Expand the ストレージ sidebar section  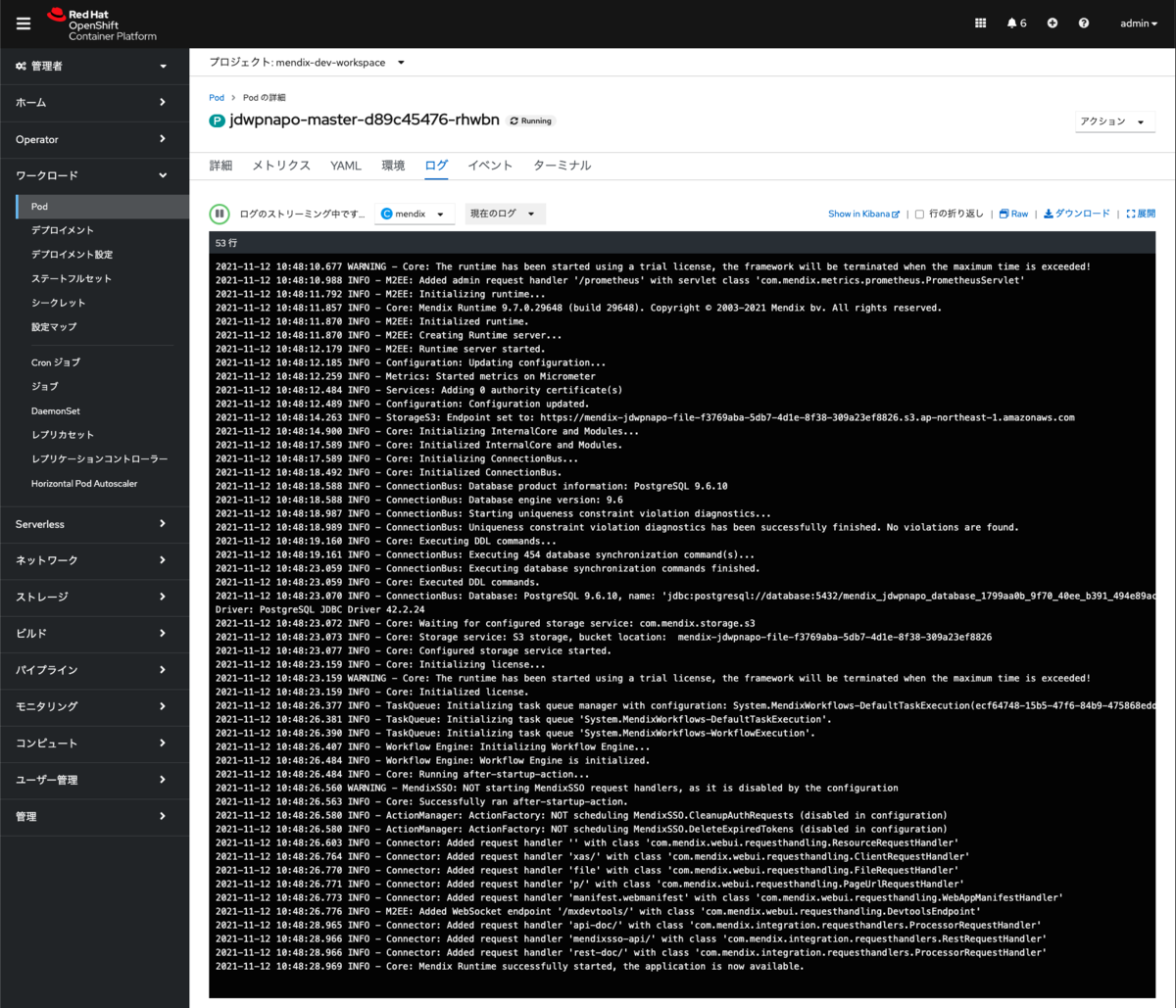pyautogui.click(x=94, y=597)
